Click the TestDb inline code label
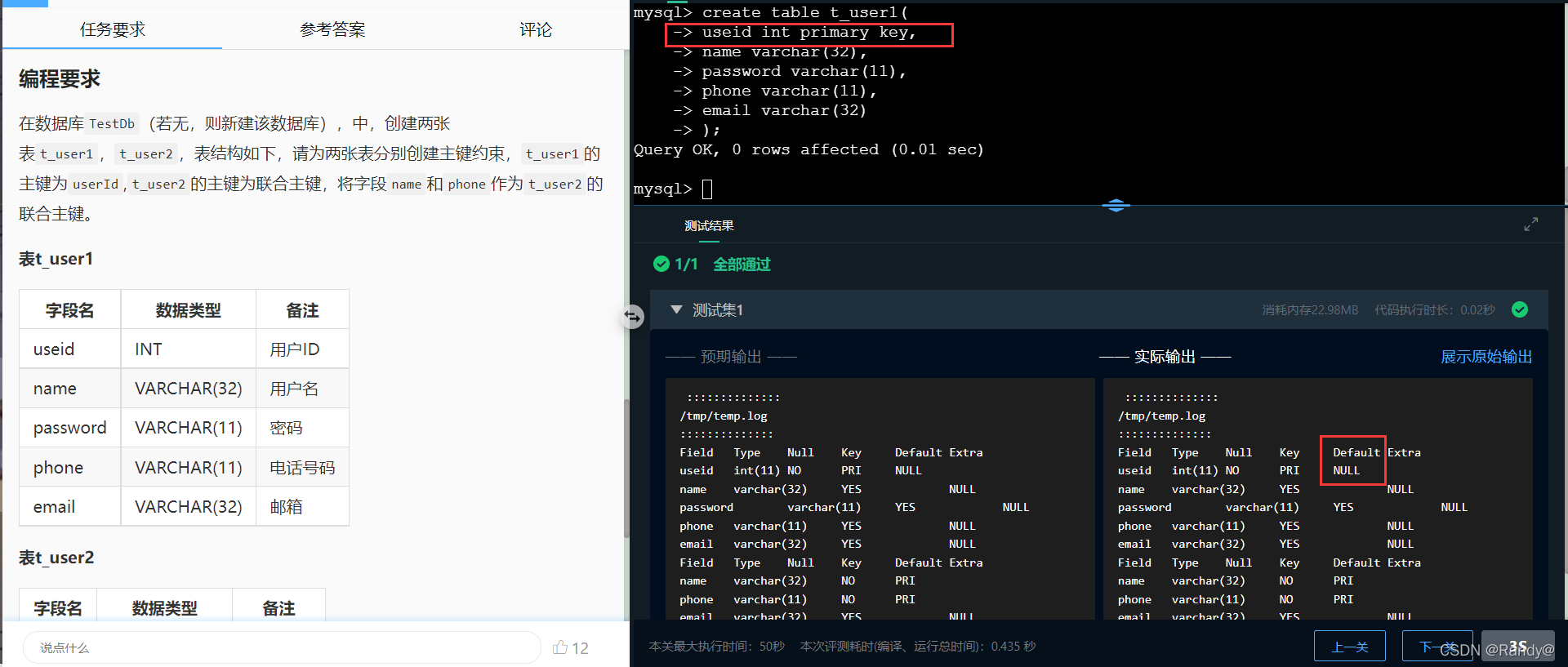Viewport: 1568px width, 667px height. tap(112, 124)
